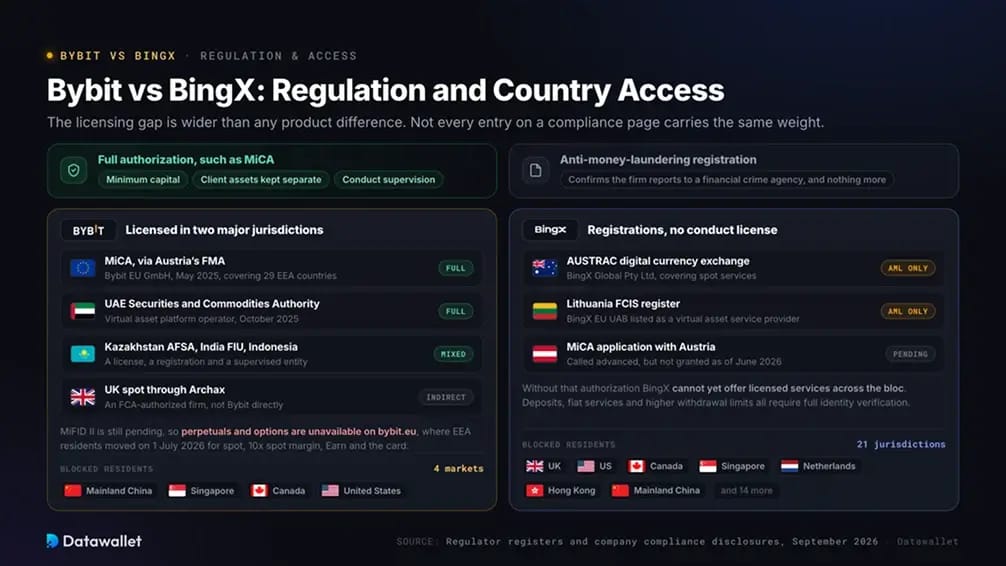Click the UAE flag icon
Image resolution: width=1006 pixels, height=566 pixels.
coord(83,311)
